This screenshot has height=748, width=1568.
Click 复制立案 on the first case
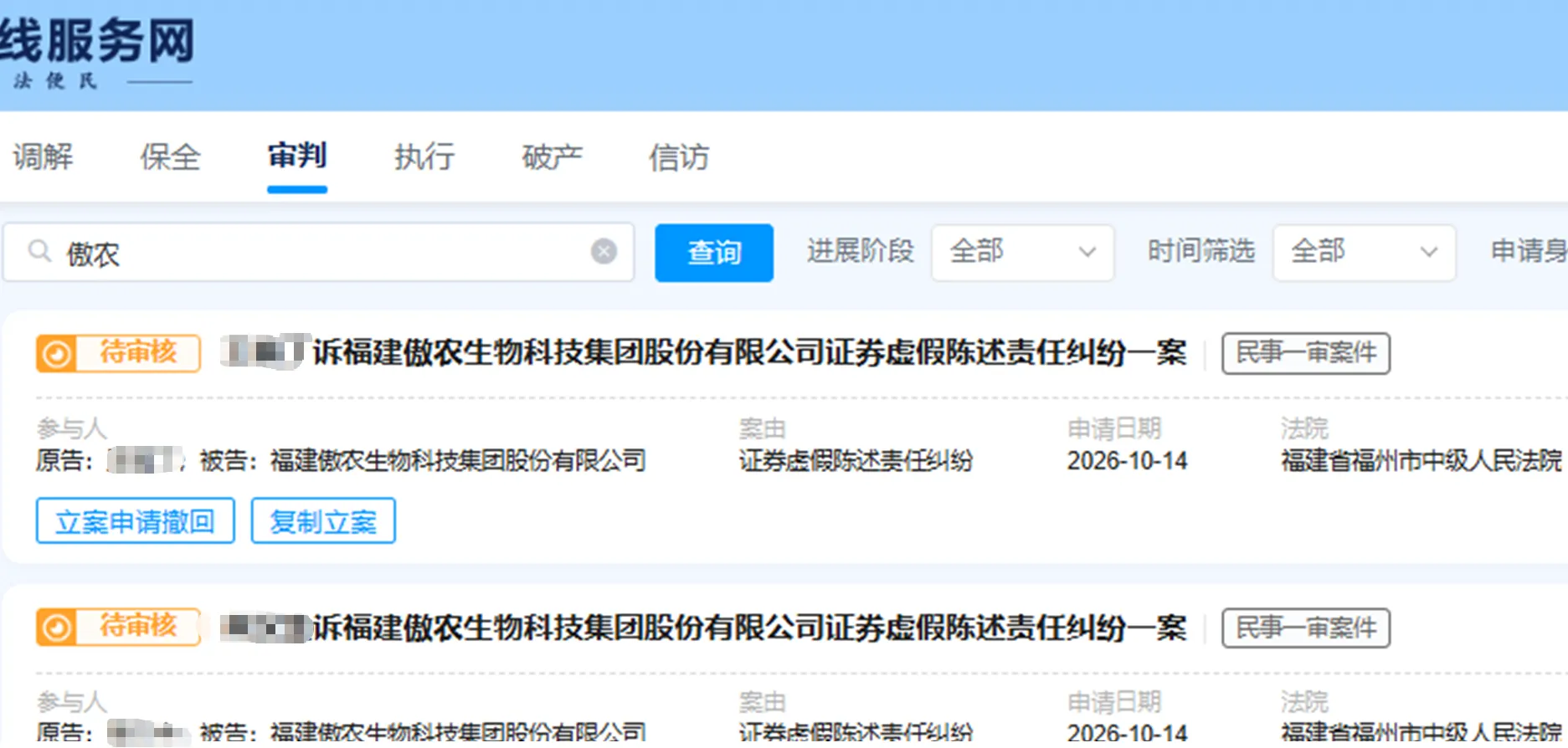[323, 521]
